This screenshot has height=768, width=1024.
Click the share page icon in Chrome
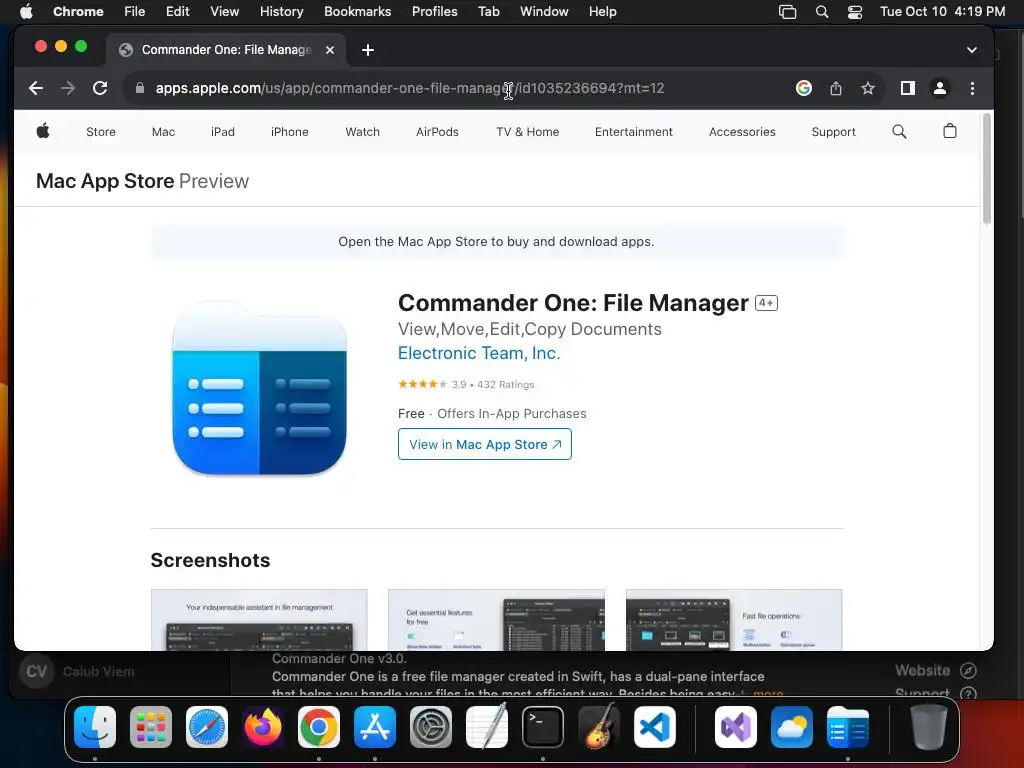[x=836, y=88]
